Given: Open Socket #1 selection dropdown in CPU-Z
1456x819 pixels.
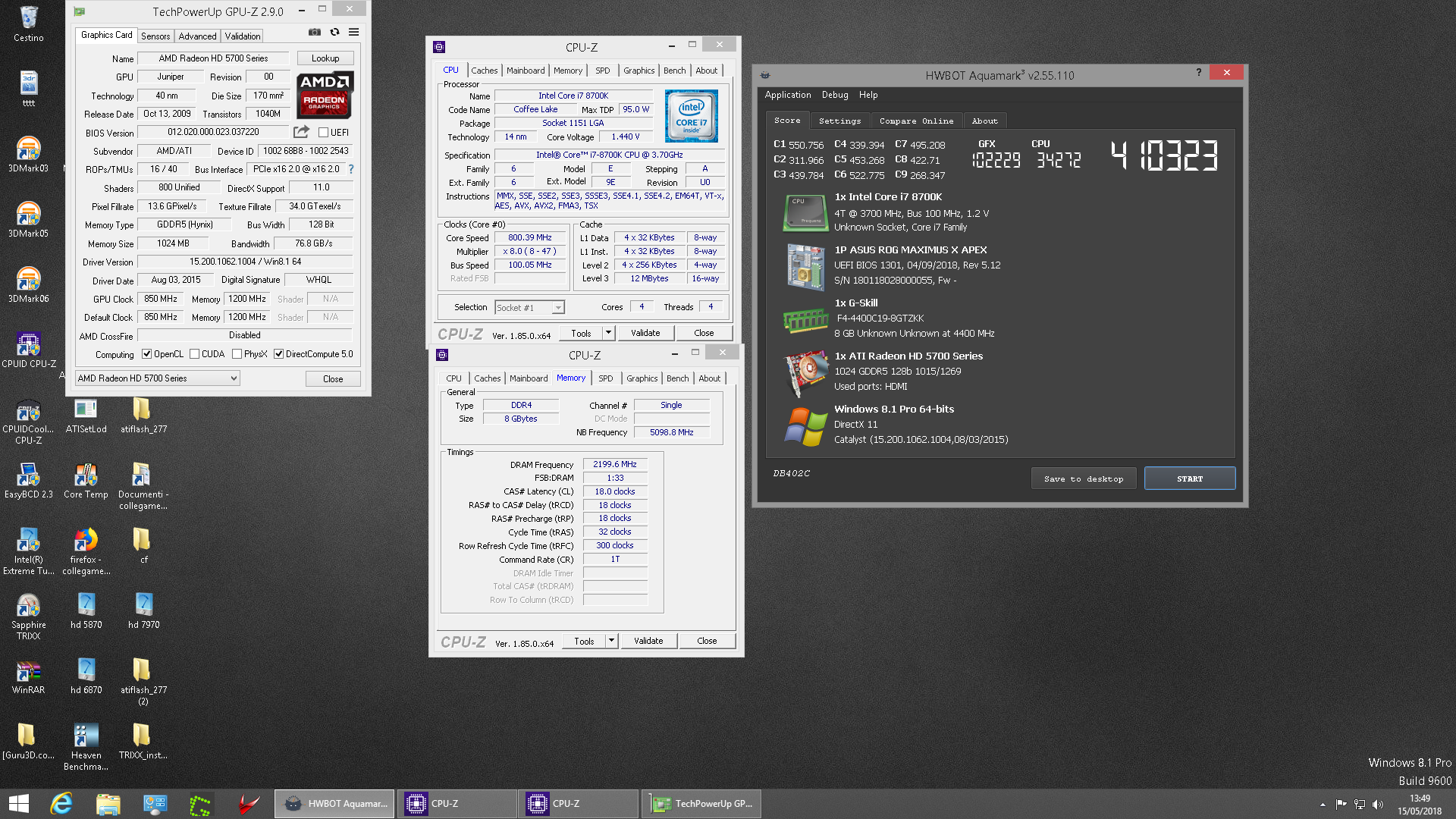Looking at the screenshot, I should [x=529, y=307].
